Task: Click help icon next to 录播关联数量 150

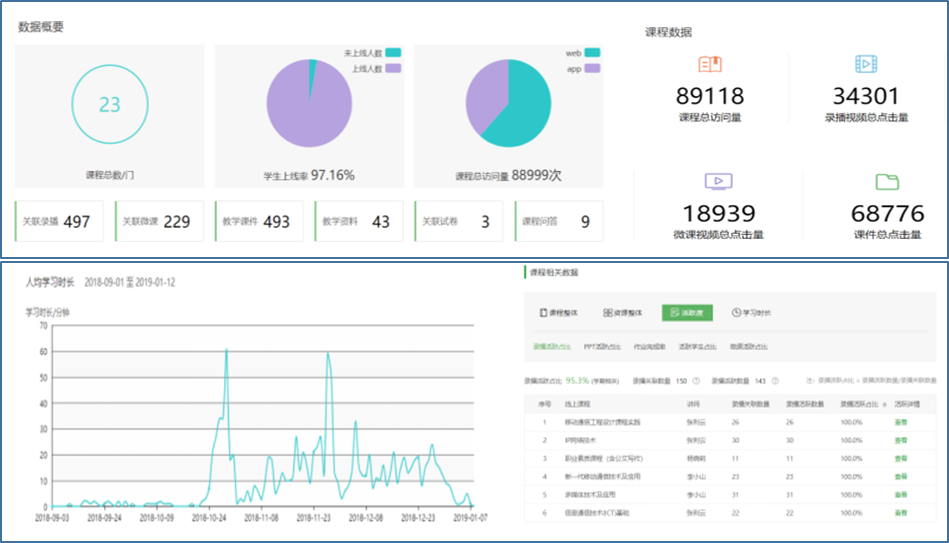Action: click(x=695, y=381)
